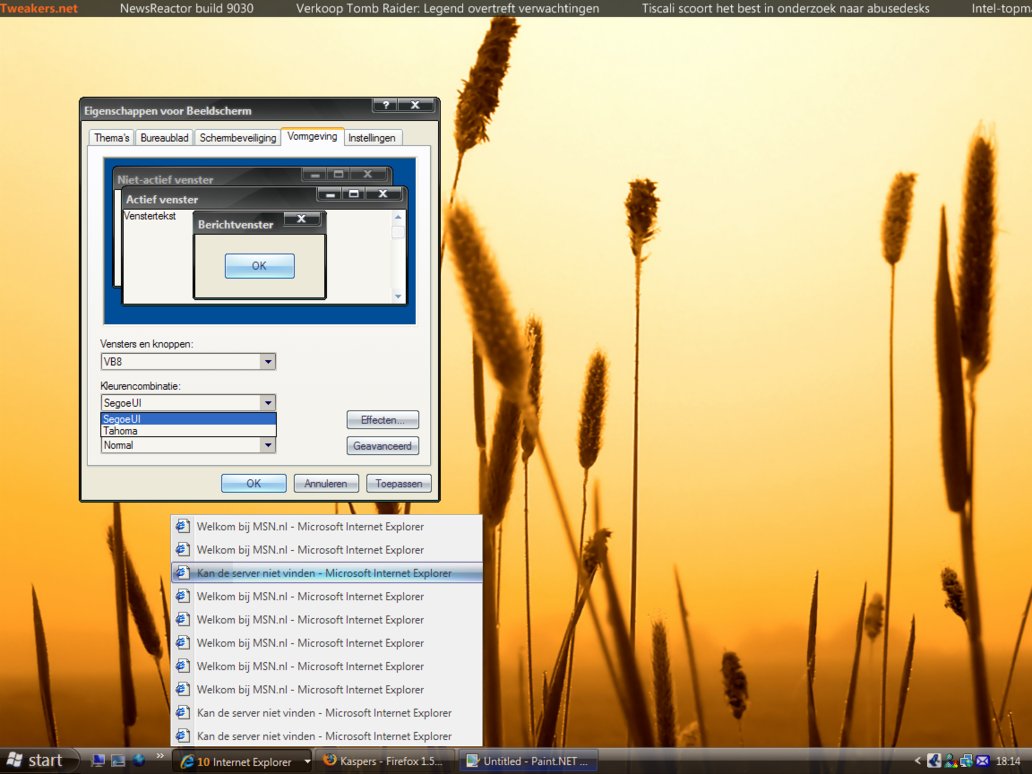Click the help question mark button in dialog title
The image size is (1032, 774).
click(384, 105)
